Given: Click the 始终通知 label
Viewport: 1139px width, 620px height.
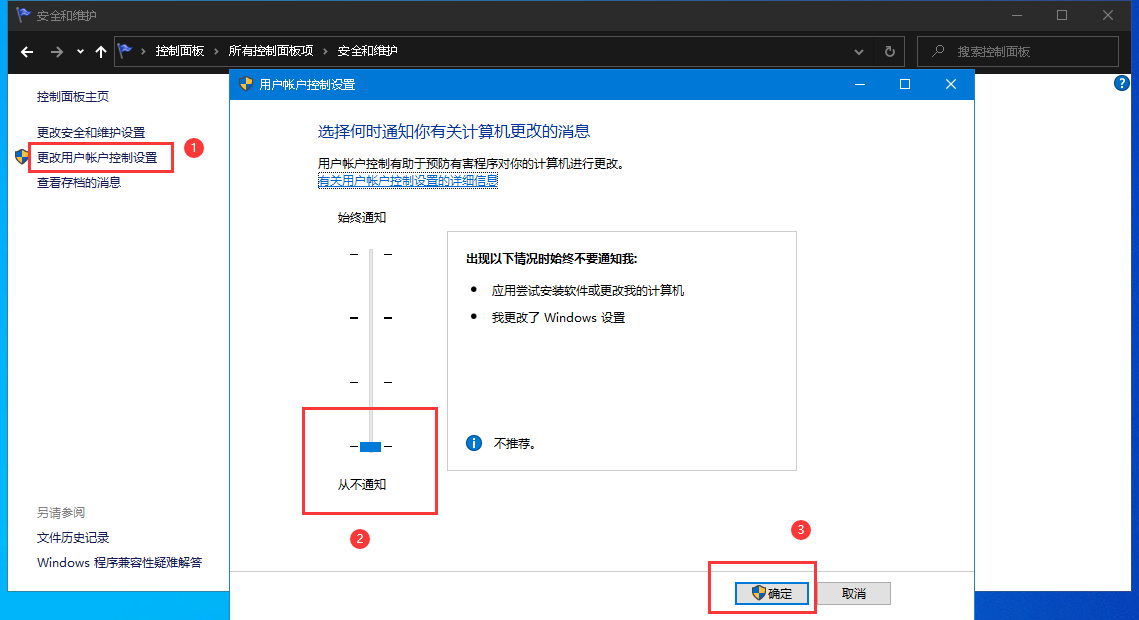Looking at the screenshot, I should [362, 217].
